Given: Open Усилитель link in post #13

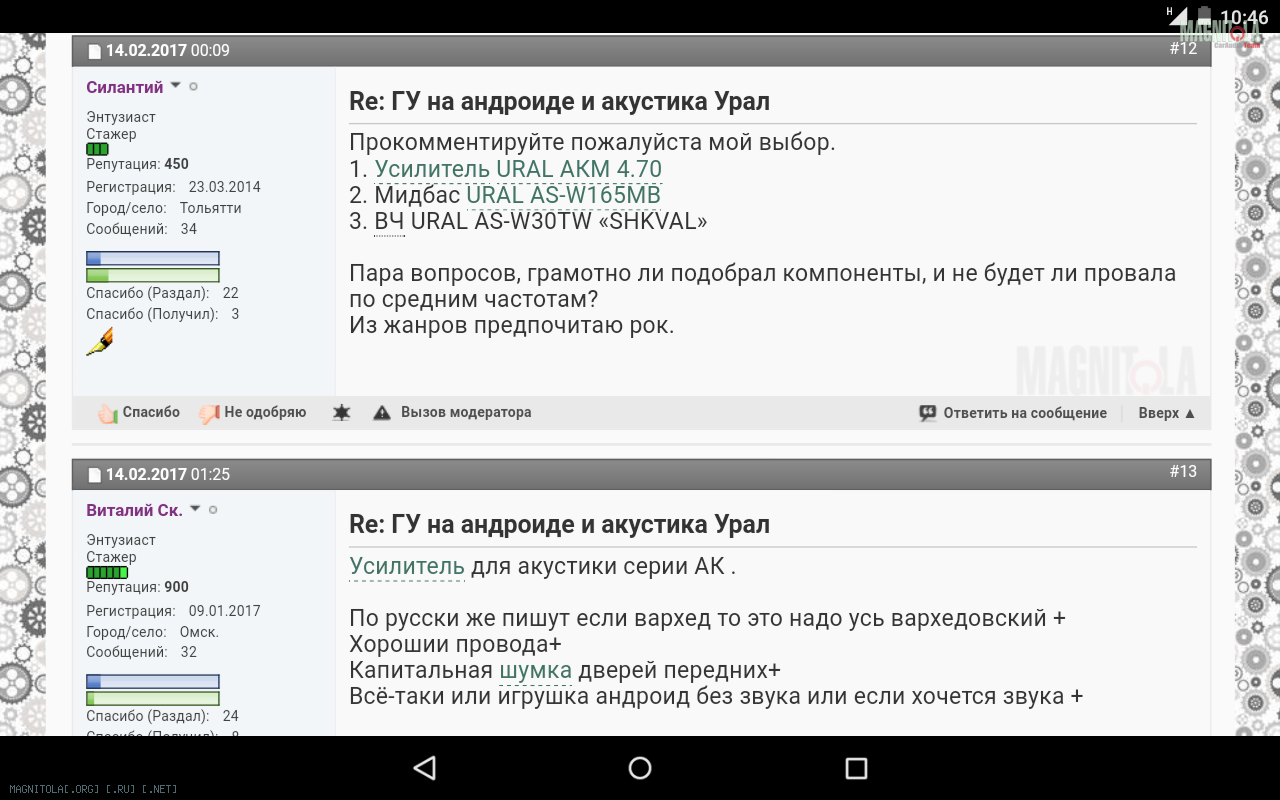Looking at the screenshot, I should pyautogui.click(x=407, y=566).
